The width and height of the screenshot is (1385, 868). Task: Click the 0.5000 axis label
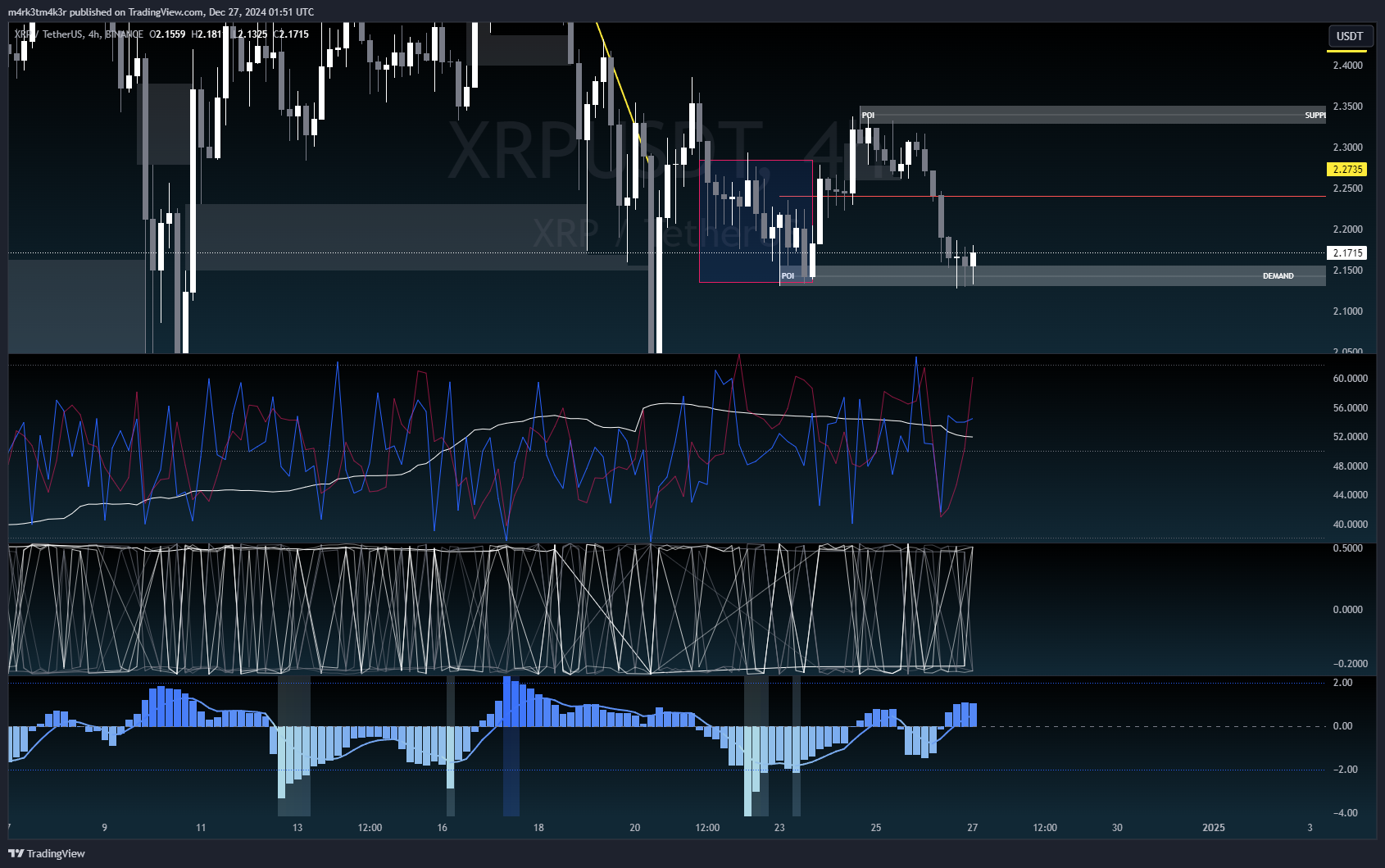click(x=1347, y=548)
